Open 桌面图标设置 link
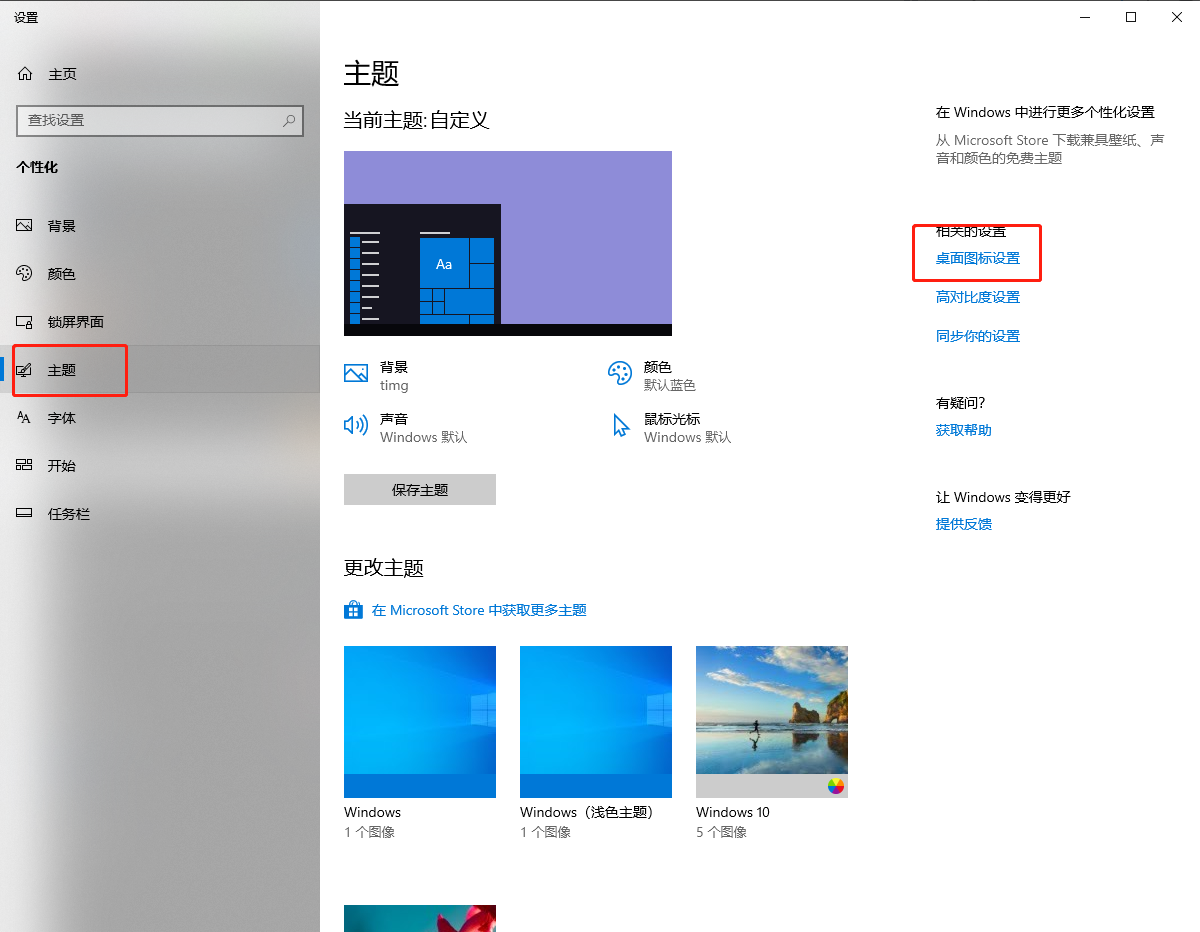The image size is (1200, 932). pos(977,257)
